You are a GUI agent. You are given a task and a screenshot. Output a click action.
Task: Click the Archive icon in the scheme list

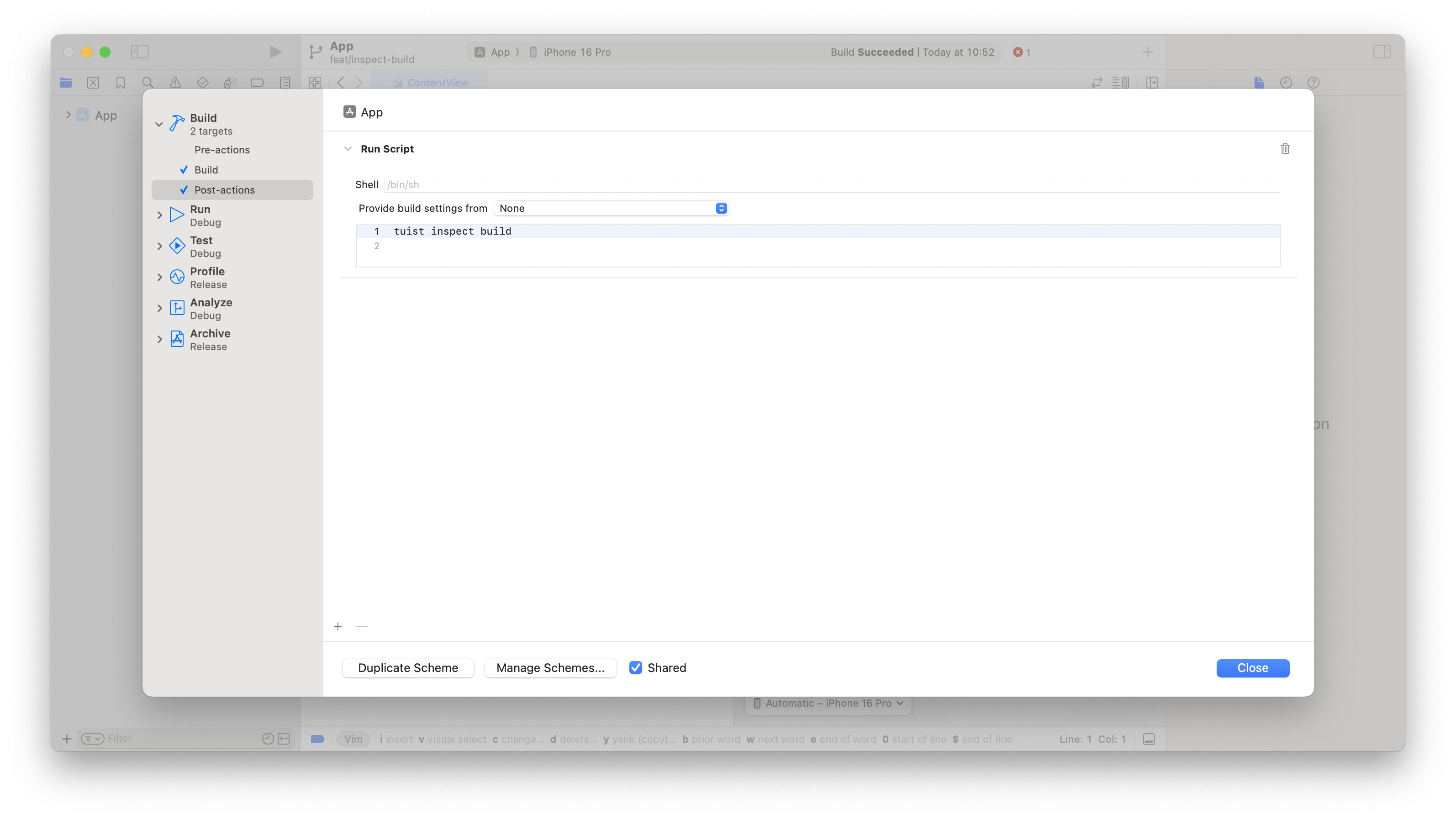[177, 339]
